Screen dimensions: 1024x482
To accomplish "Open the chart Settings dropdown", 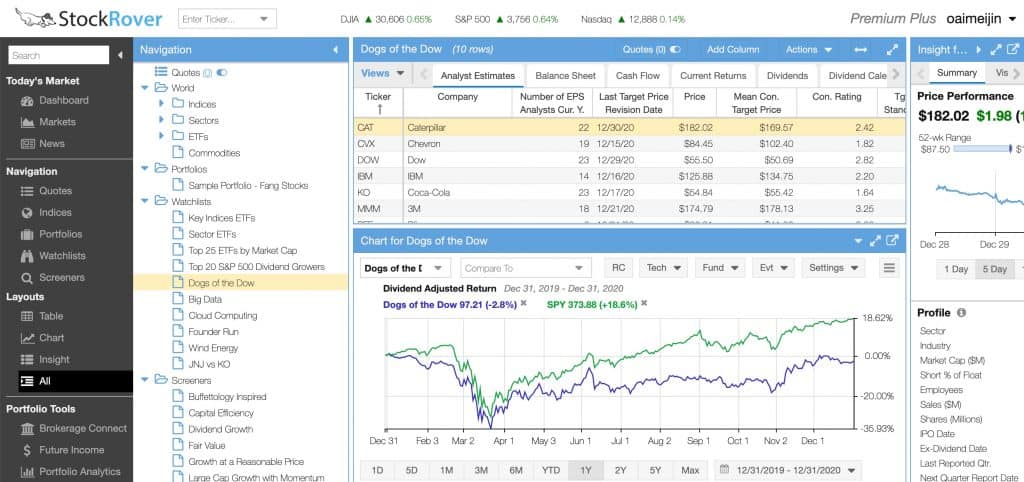I will coord(833,268).
